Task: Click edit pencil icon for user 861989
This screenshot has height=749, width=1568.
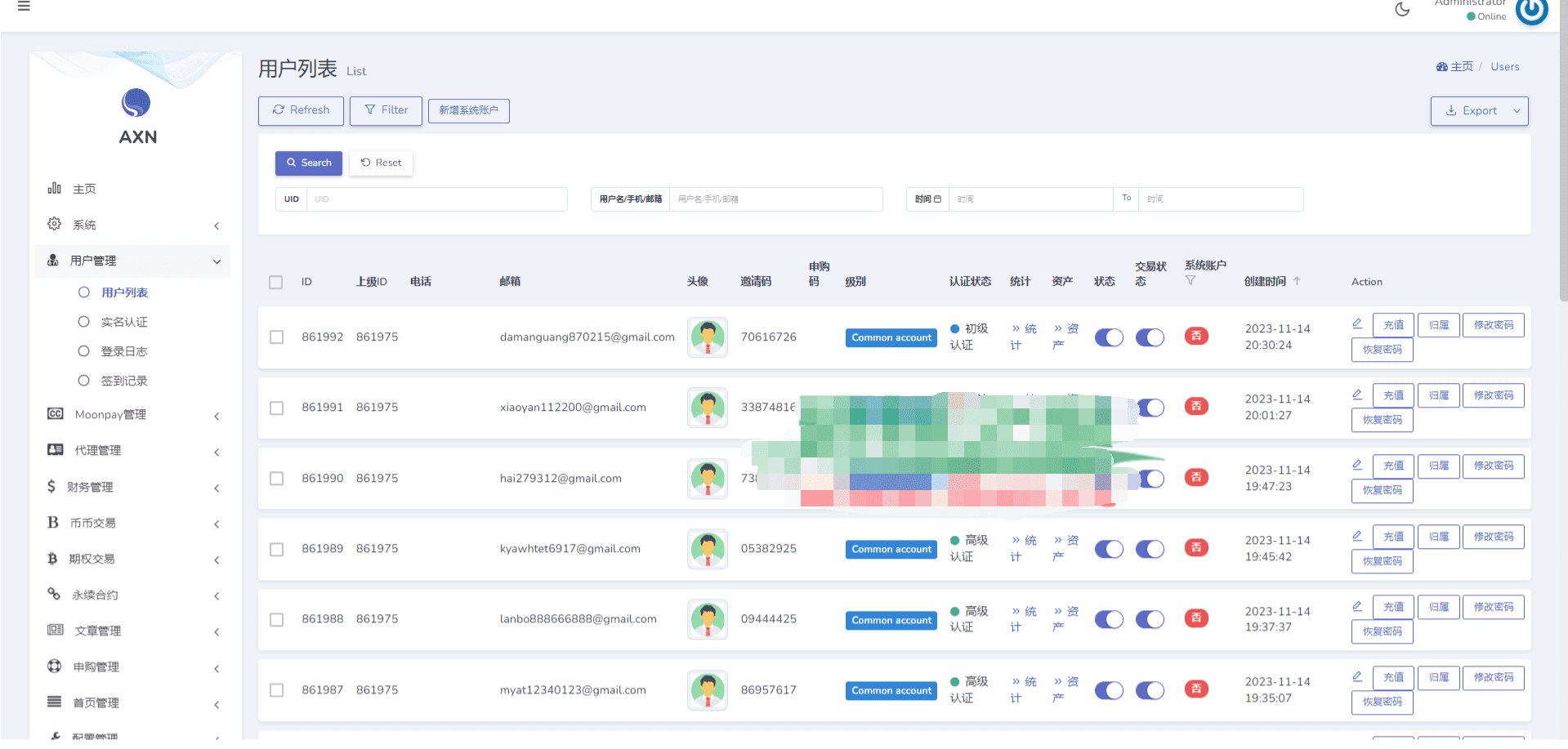Action: [x=1357, y=536]
